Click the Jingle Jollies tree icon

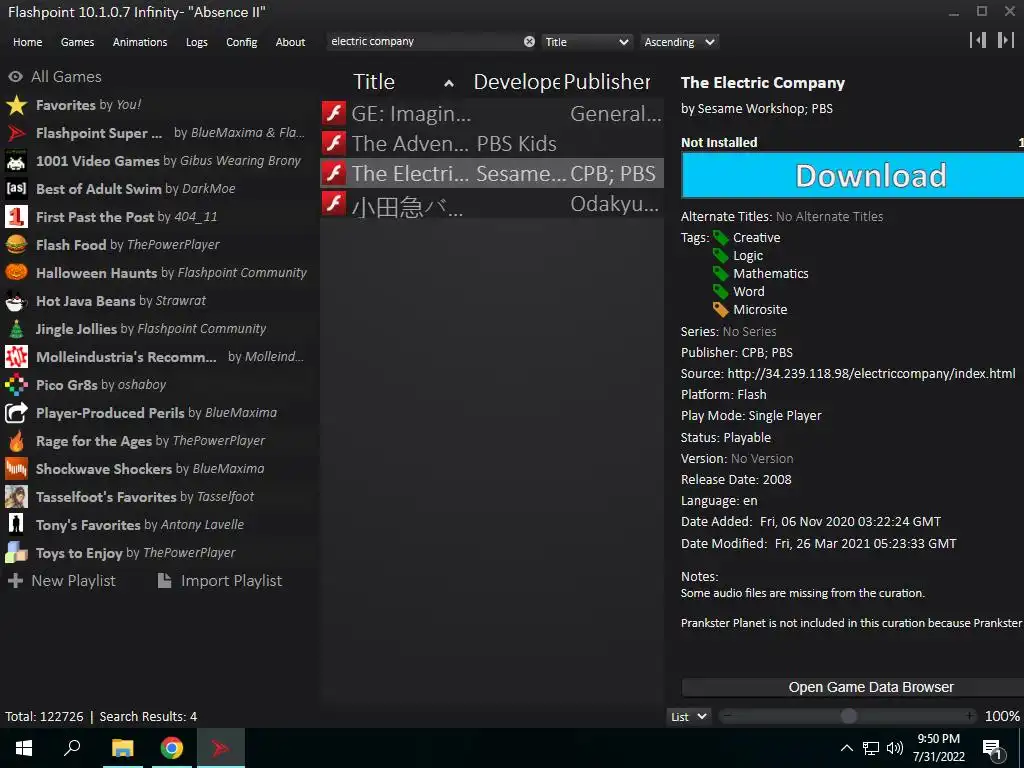pos(16,329)
